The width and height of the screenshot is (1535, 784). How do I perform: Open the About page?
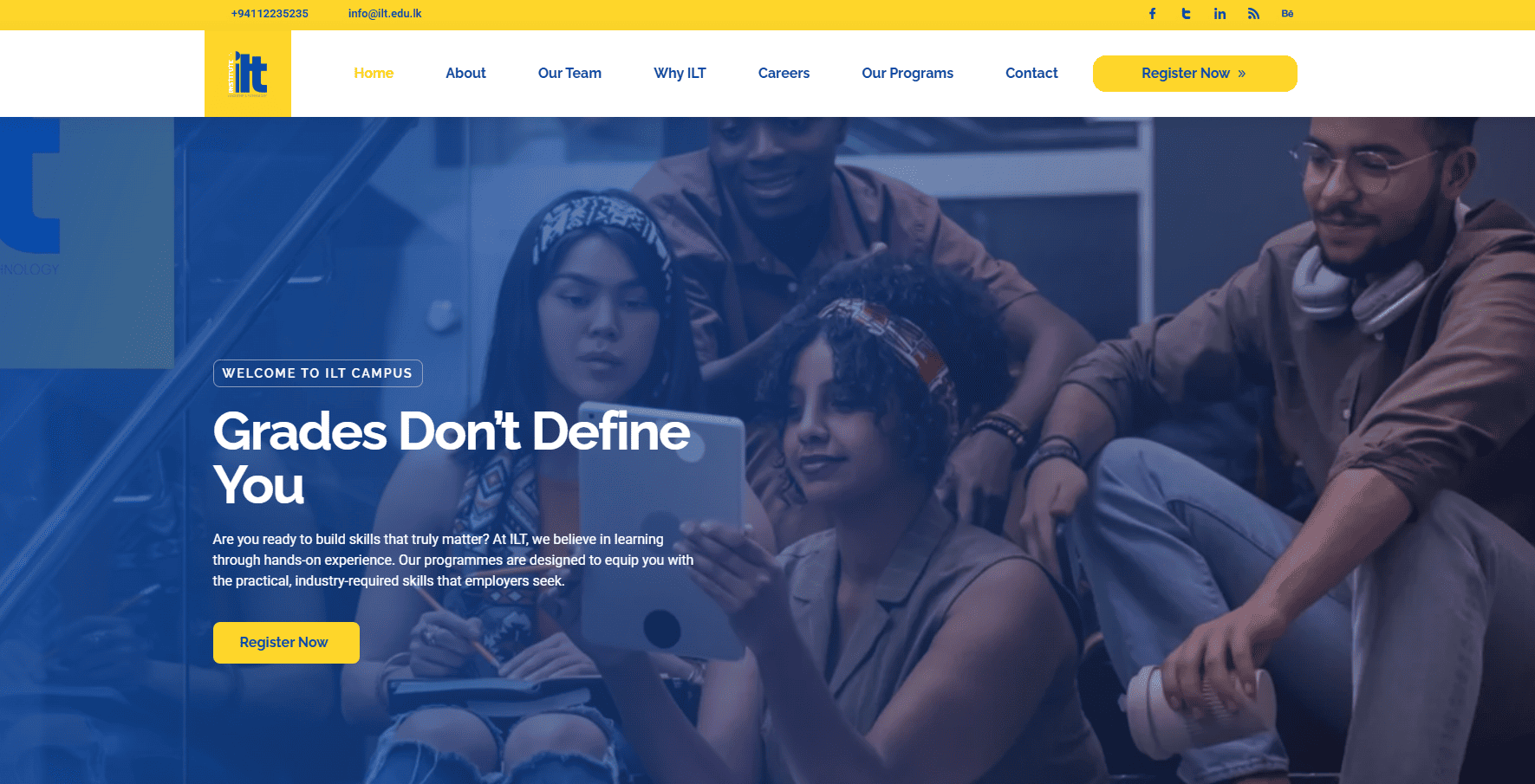tap(465, 74)
